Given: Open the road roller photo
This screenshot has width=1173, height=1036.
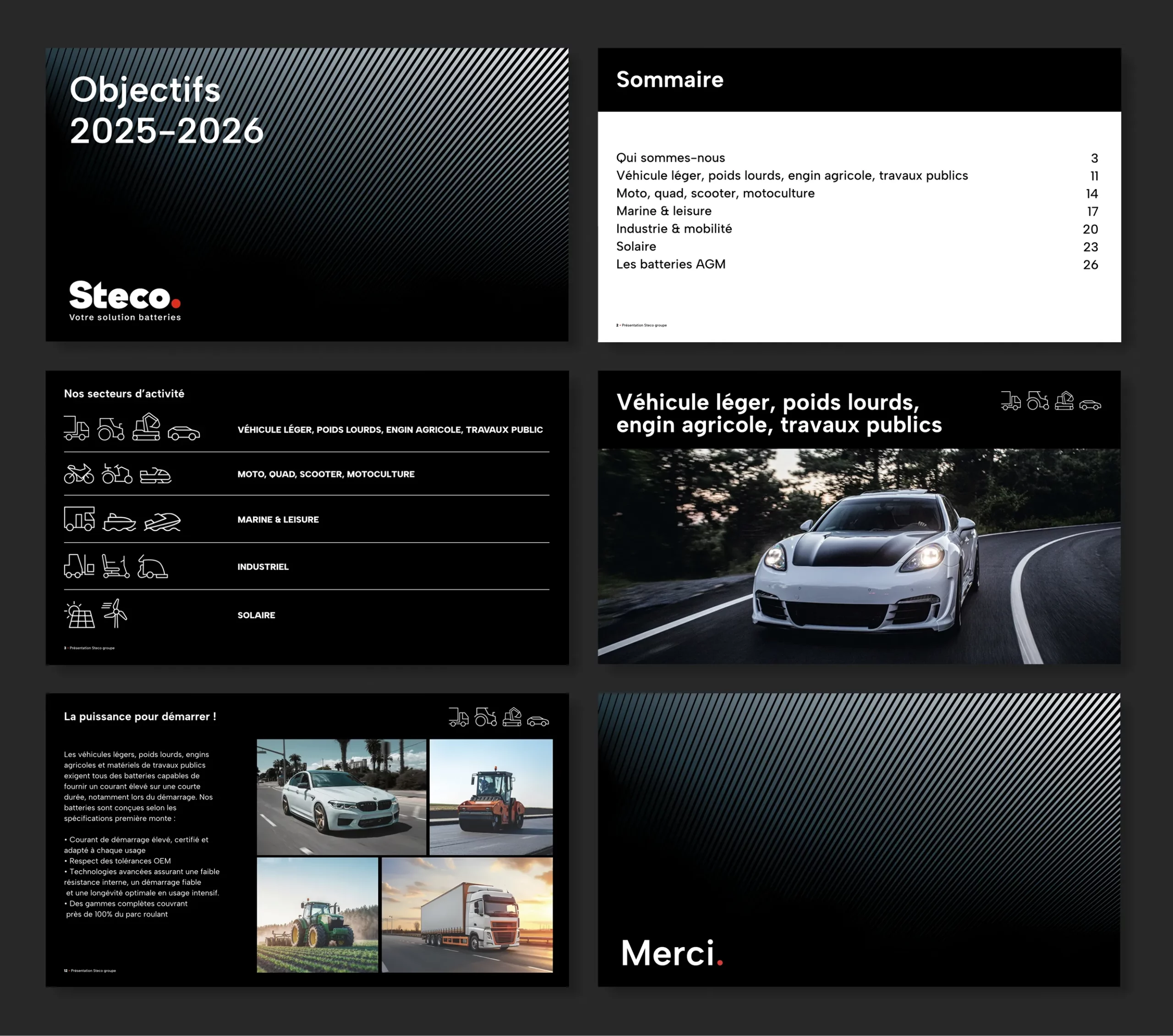Looking at the screenshot, I should pyautogui.click(x=491, y=797).
